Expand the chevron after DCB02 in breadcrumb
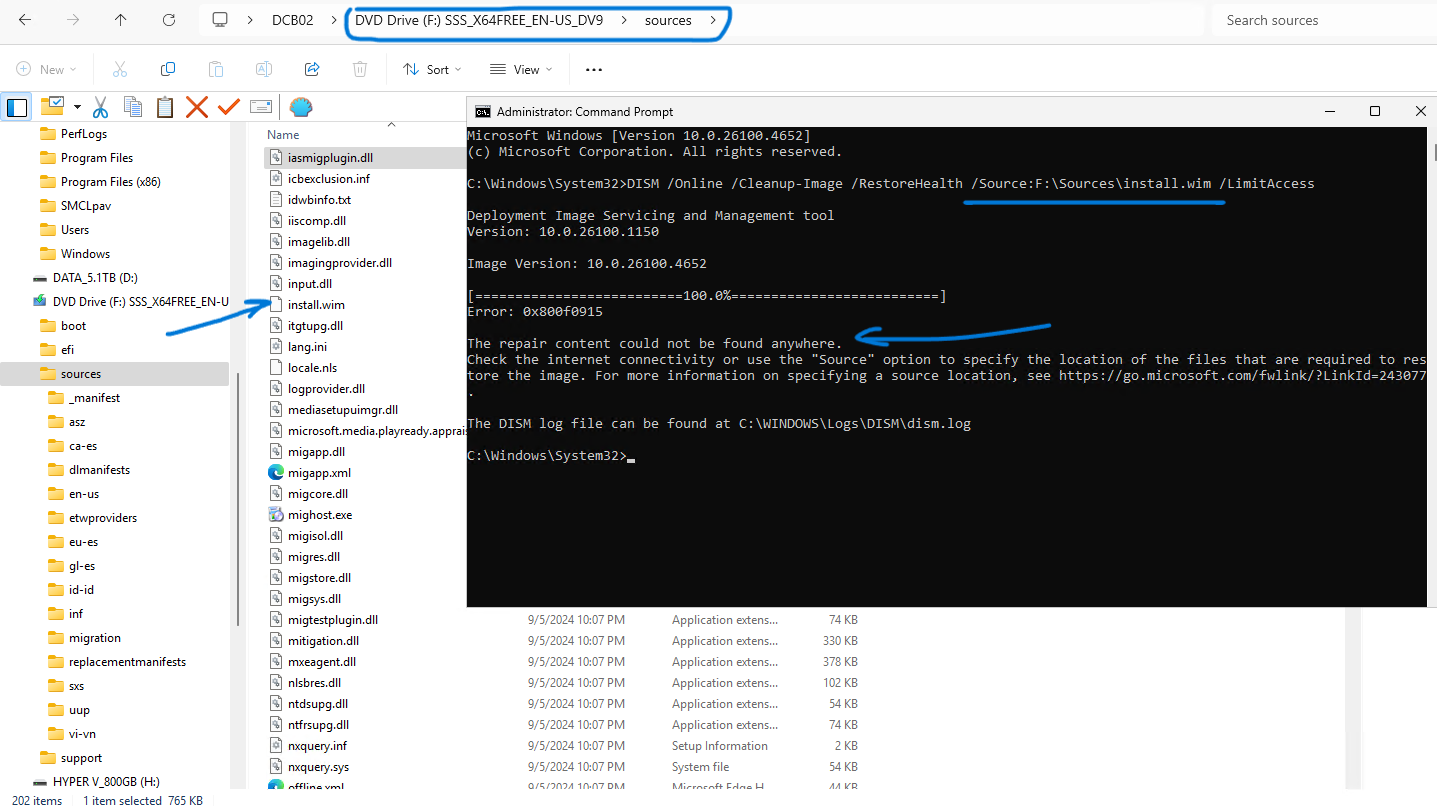Viewport: 1437px width, 810px height. click(334, 20)
